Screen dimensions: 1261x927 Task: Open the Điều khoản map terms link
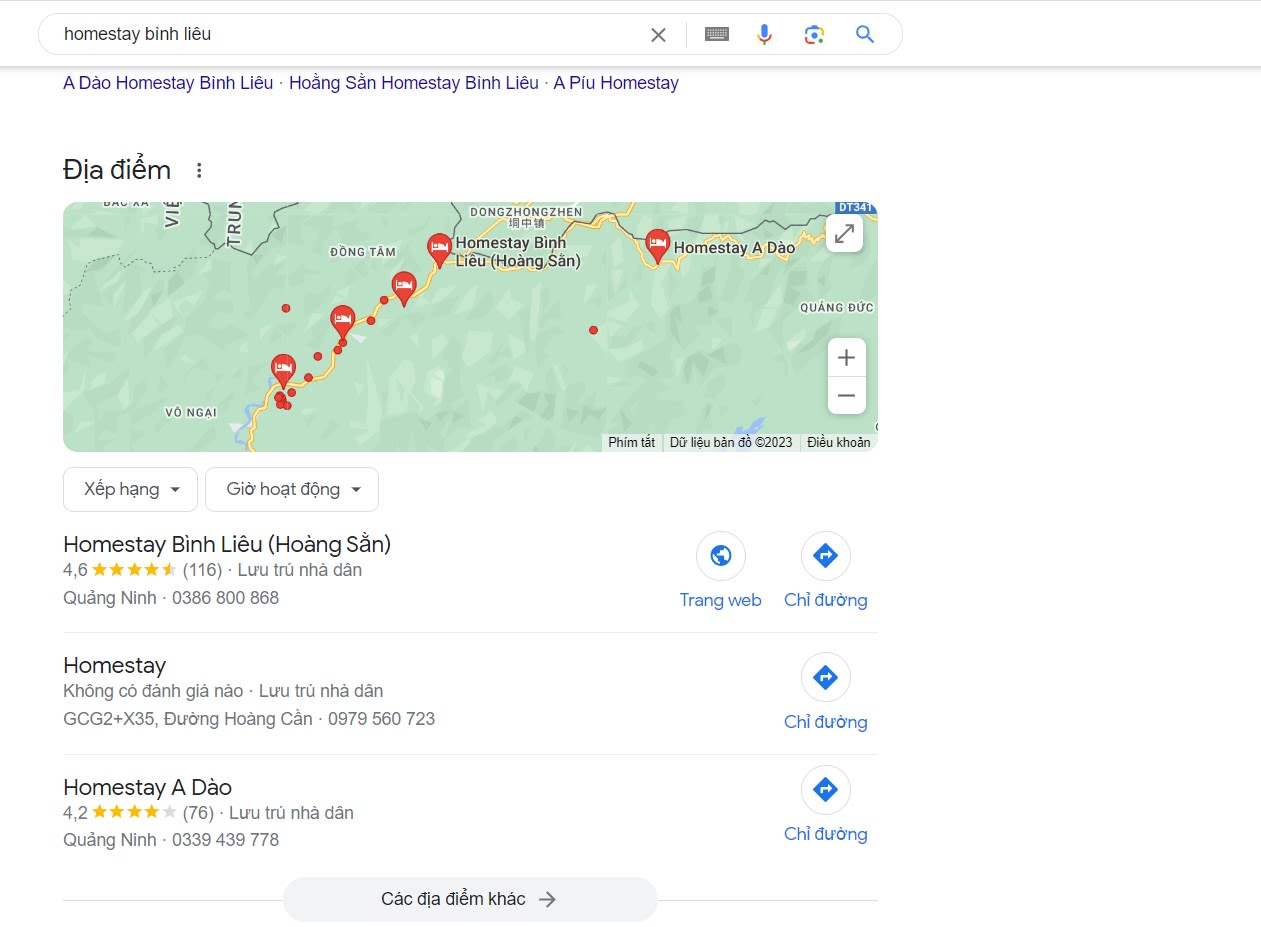(838, 442)
